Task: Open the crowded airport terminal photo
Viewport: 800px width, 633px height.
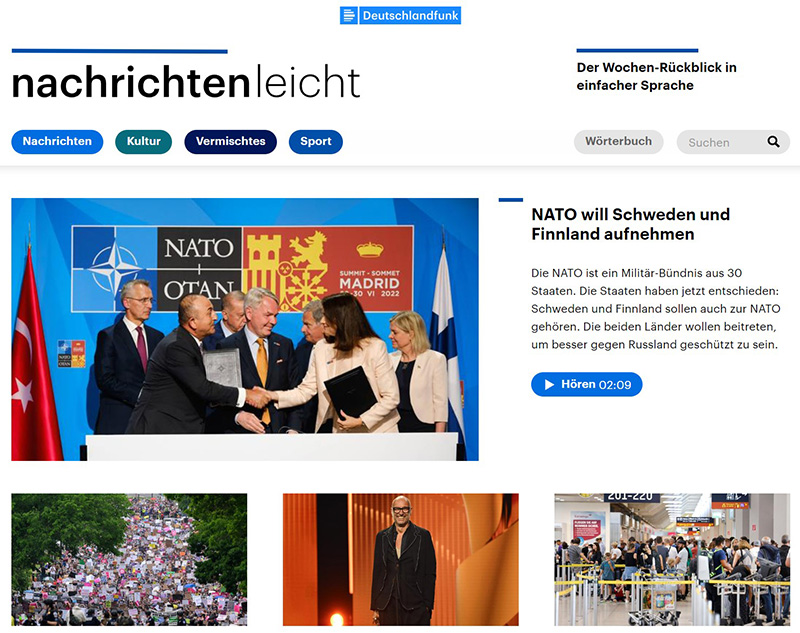Action: click(x=672, y=560)
